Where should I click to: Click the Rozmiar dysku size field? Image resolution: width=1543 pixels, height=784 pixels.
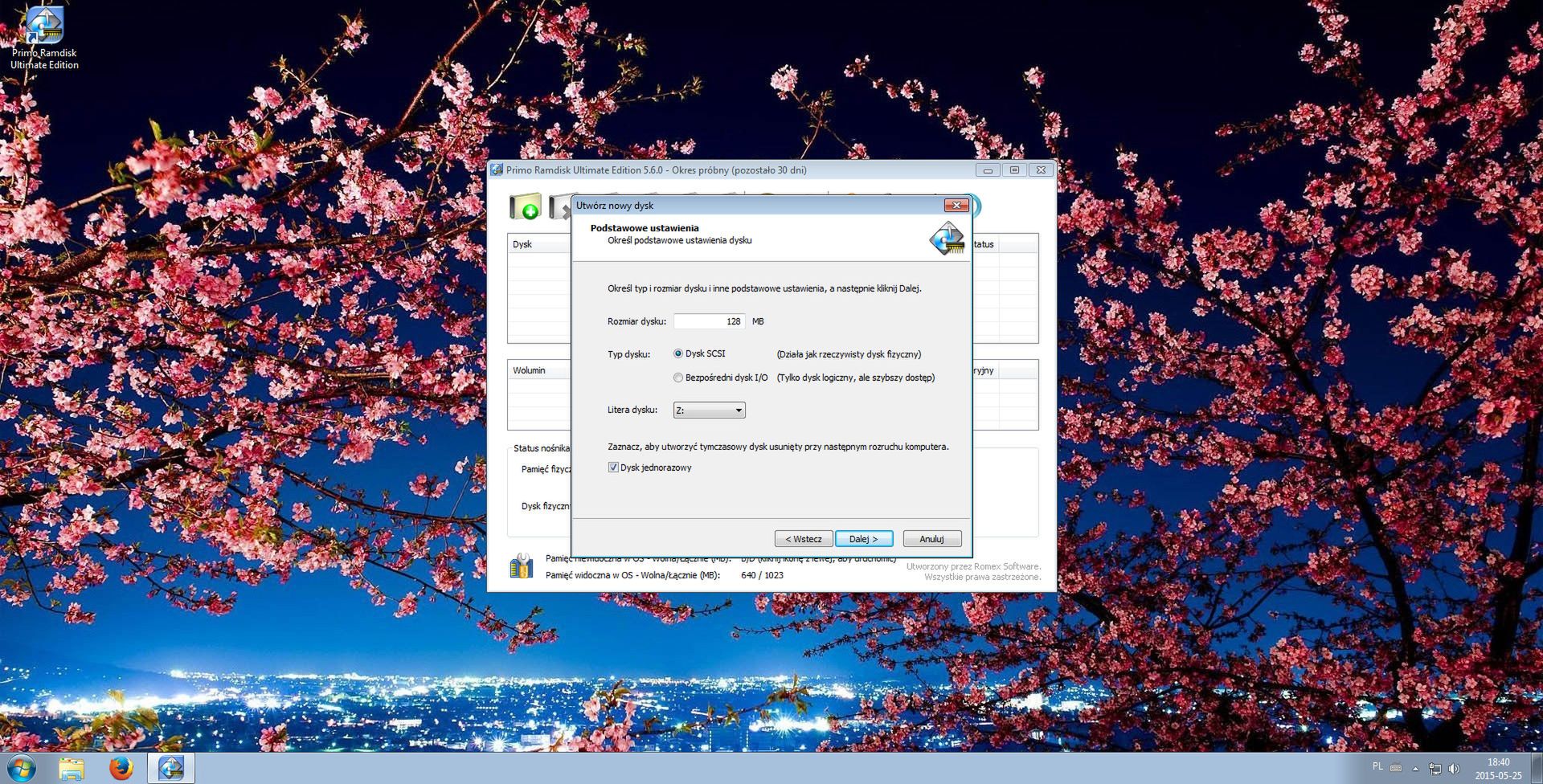(709, 321)
